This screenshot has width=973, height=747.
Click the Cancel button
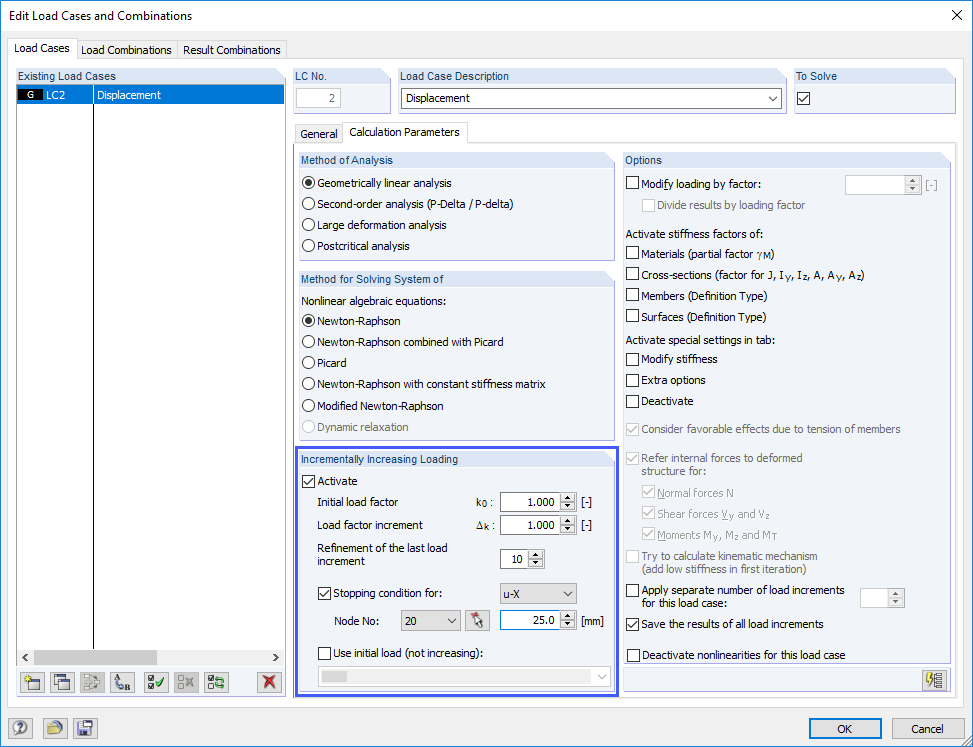coord(927,729)
